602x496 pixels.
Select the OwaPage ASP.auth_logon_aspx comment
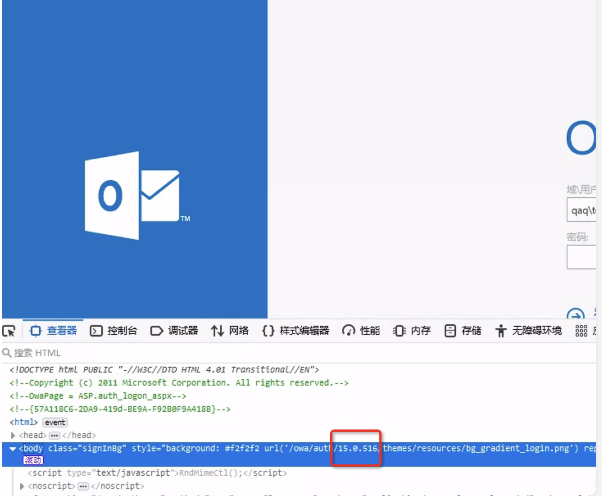coord(98,396)
